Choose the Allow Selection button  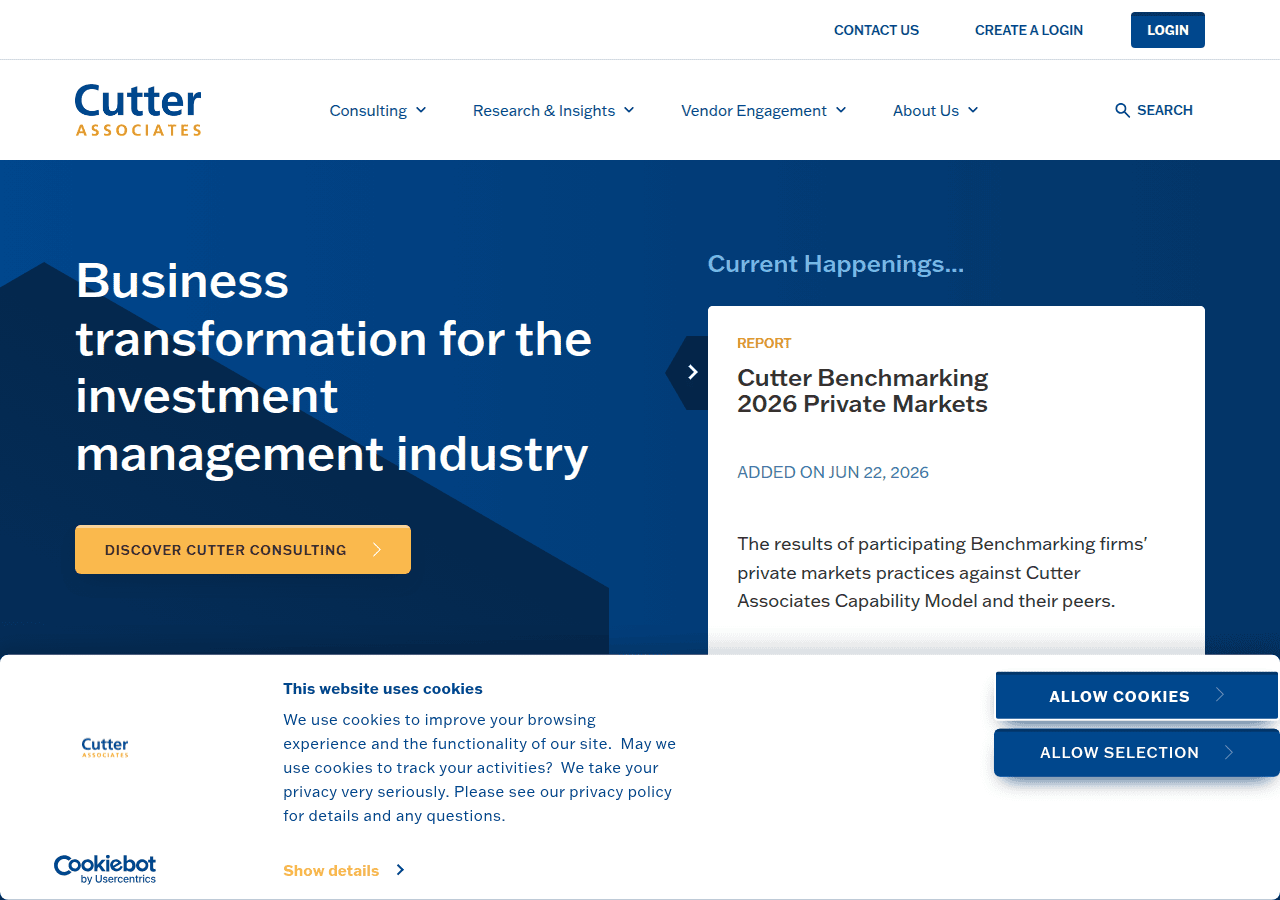tap(1137, 753)
